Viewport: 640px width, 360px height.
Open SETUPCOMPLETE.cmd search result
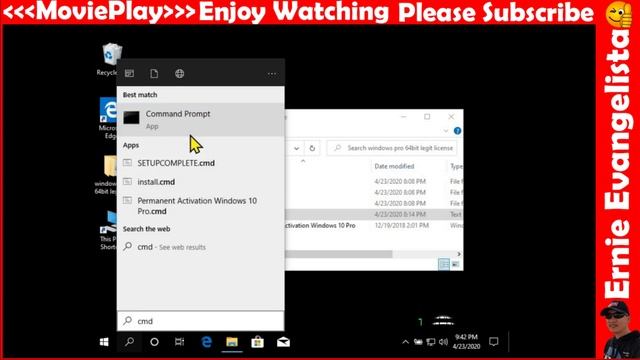(x=200, y=163)
